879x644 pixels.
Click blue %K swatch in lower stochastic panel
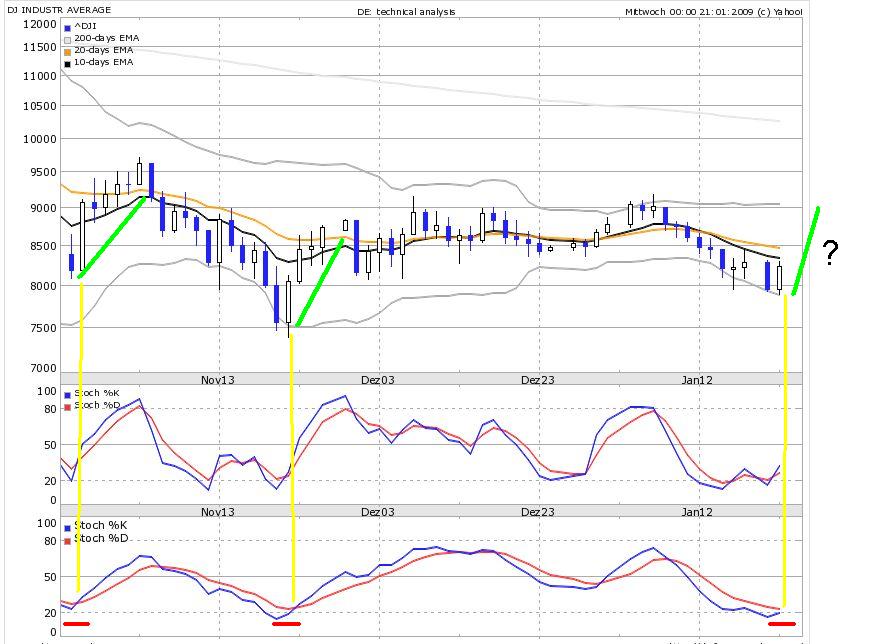click(x=67, y=527)
